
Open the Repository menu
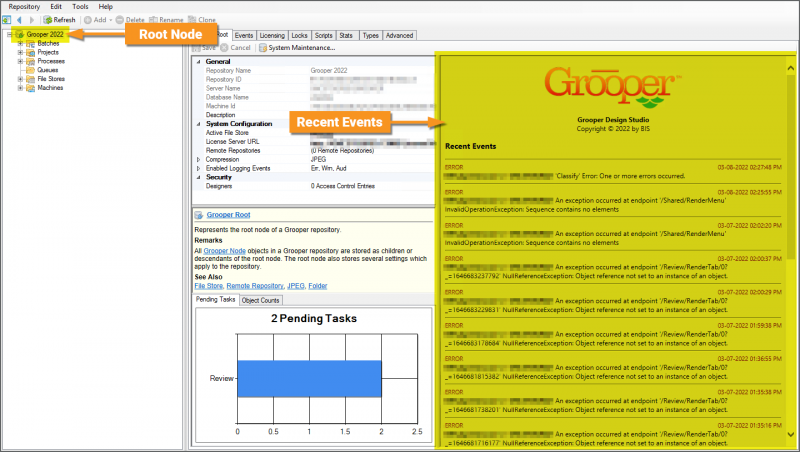pyautogui.click(x=24, y=7)
